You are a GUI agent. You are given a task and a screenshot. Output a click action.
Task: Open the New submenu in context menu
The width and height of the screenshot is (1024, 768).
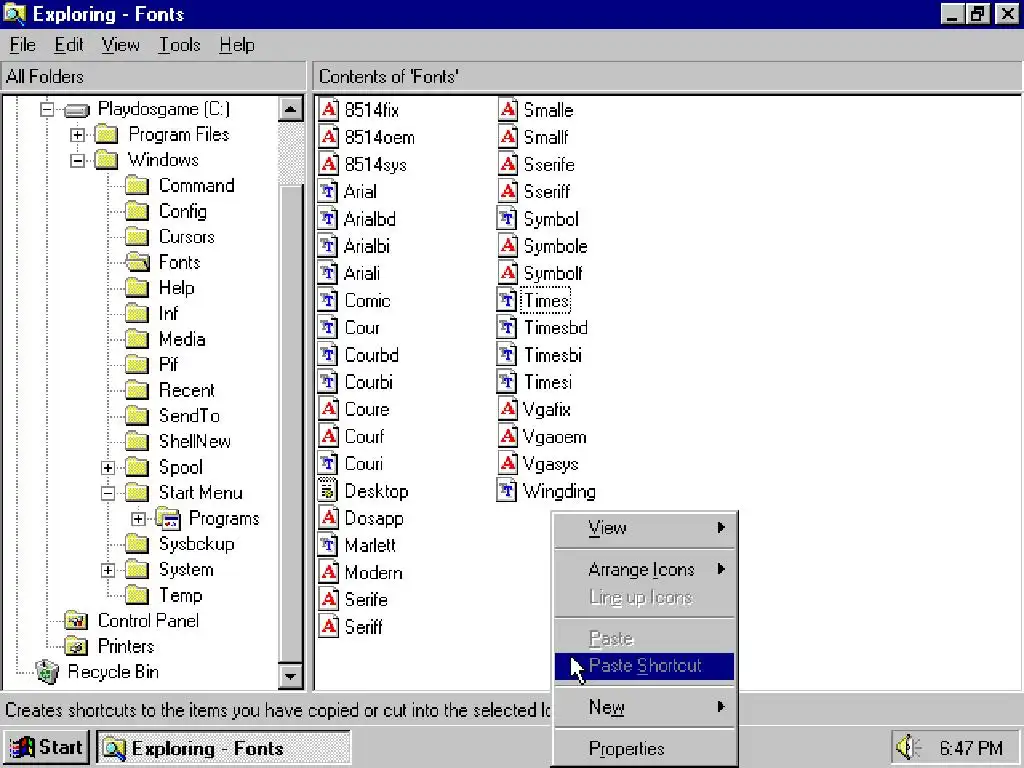pos(645,707)
